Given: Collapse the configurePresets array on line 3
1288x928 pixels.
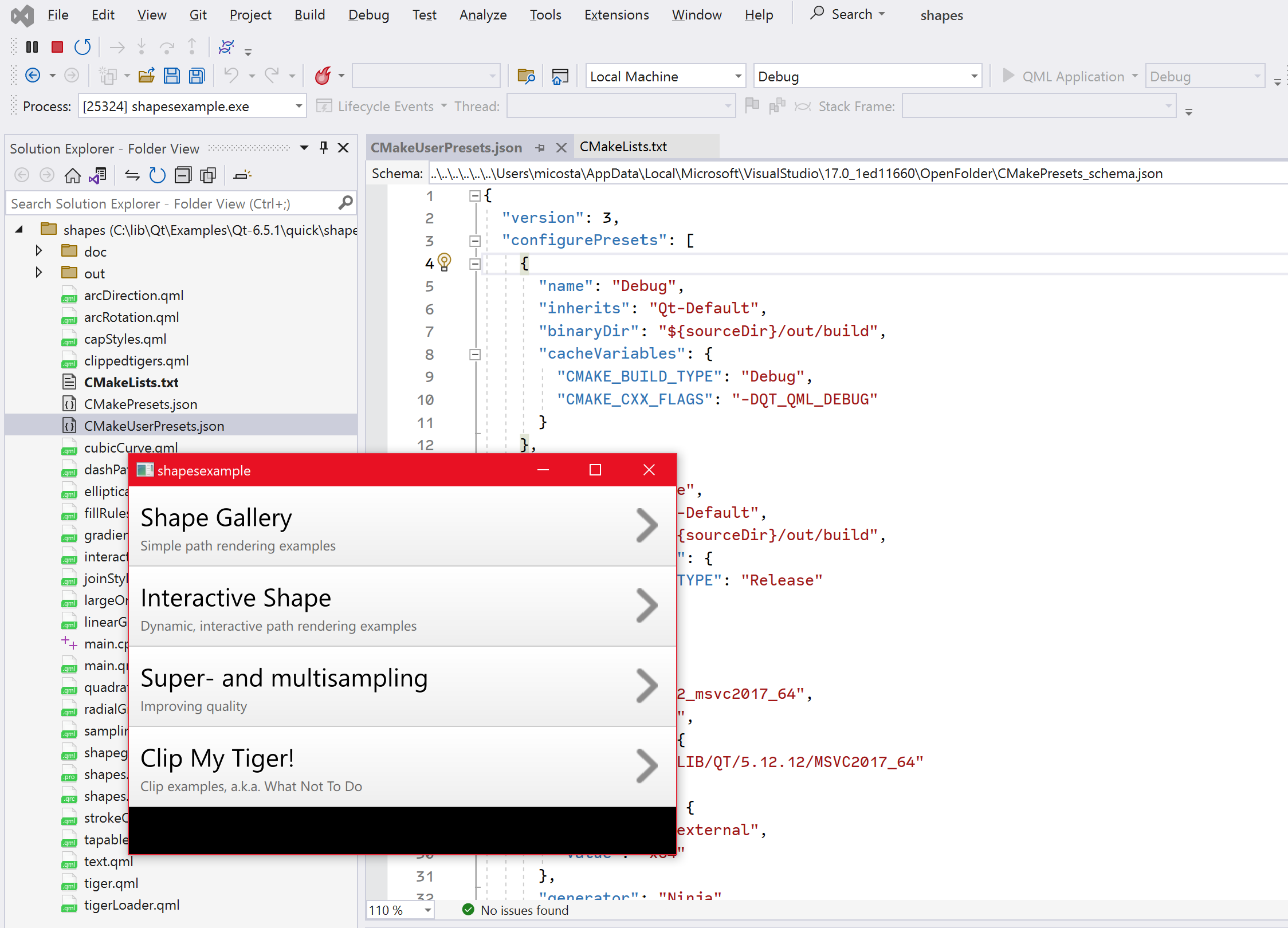Looking at the screenshot, I should [x=474, y=241].
